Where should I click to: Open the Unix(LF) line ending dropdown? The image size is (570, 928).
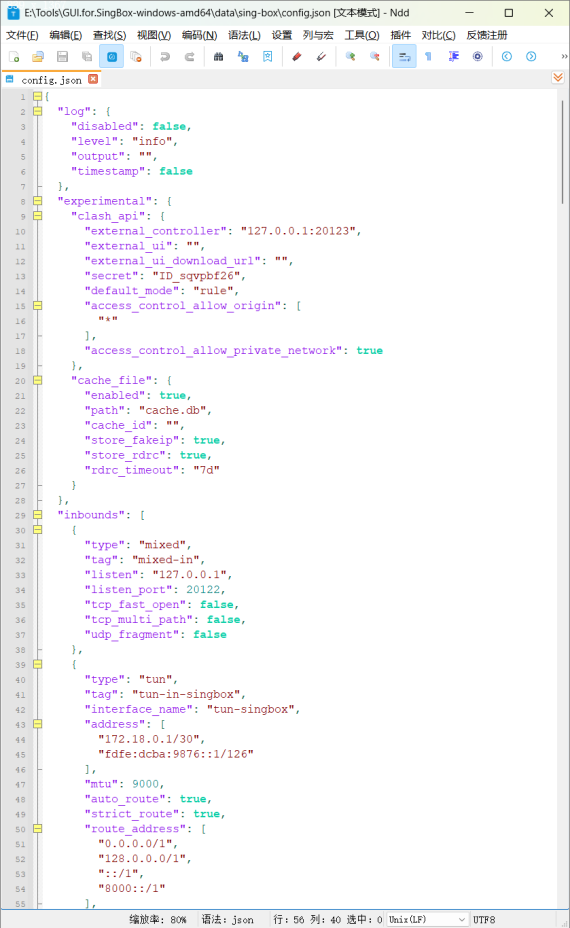(427, 919)
